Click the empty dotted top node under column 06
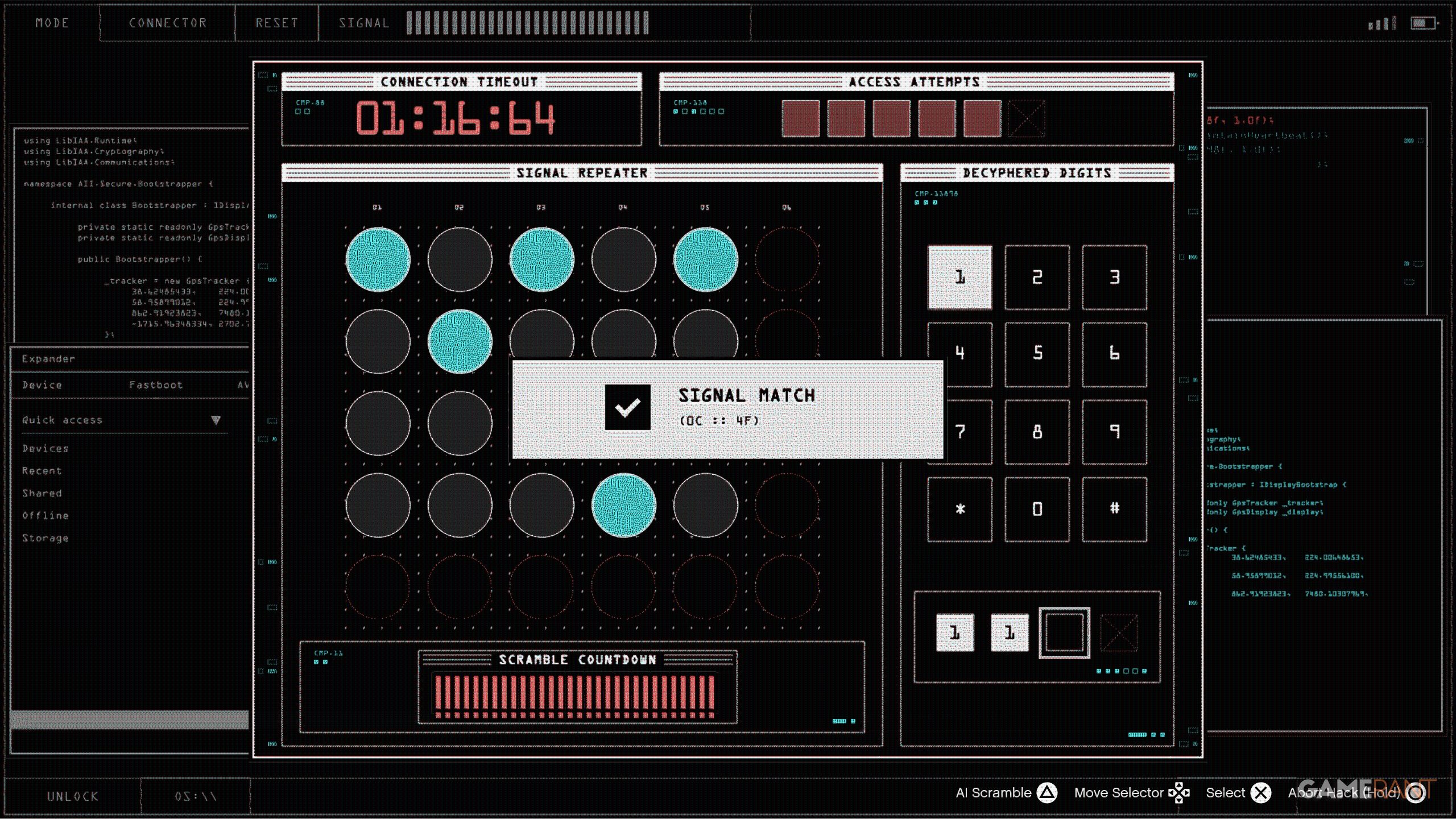 point(787,259)
